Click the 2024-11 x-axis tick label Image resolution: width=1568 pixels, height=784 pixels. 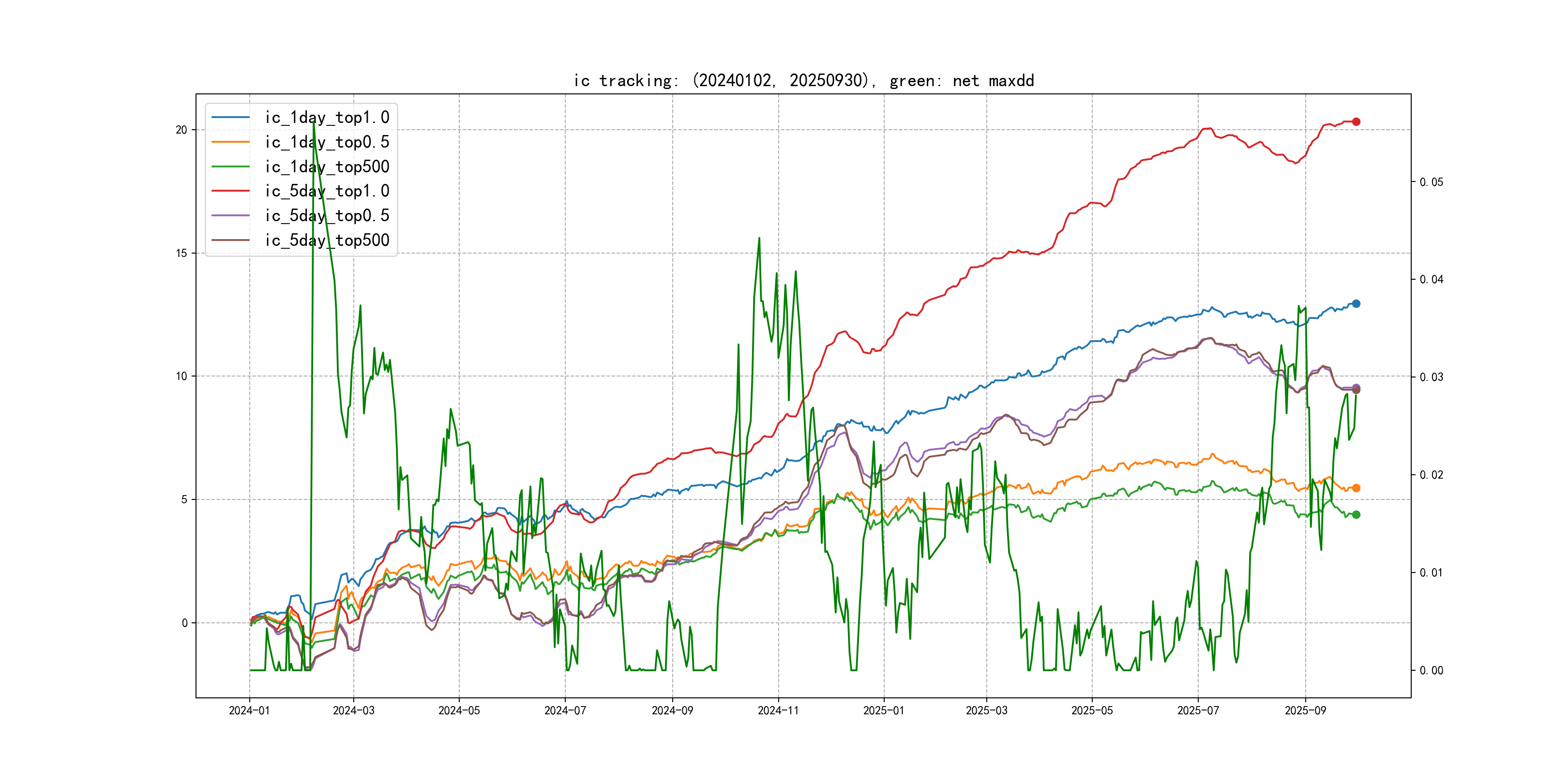click(x=778, y=710)
